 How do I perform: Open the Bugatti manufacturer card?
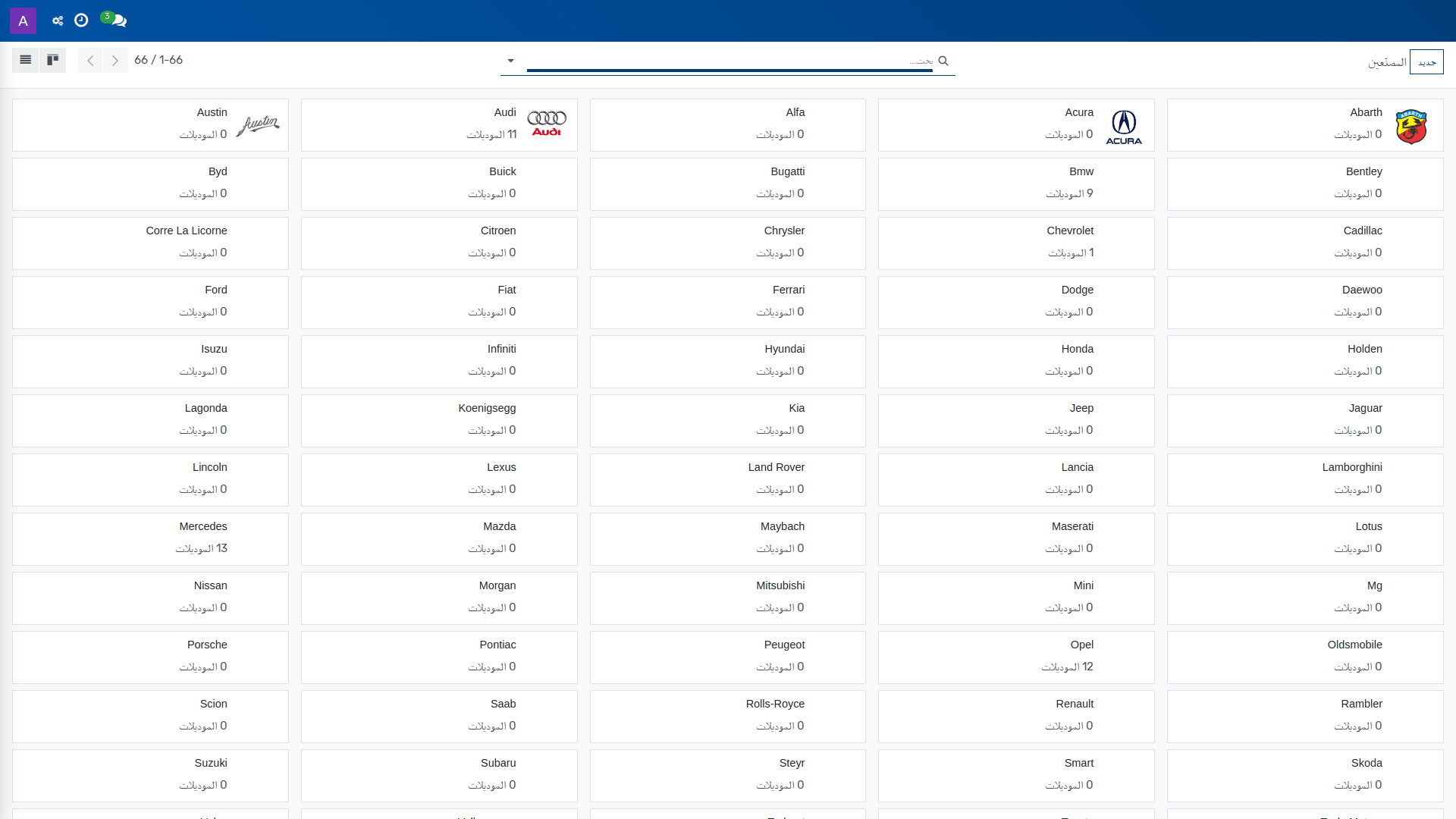[x=728, y=184]
